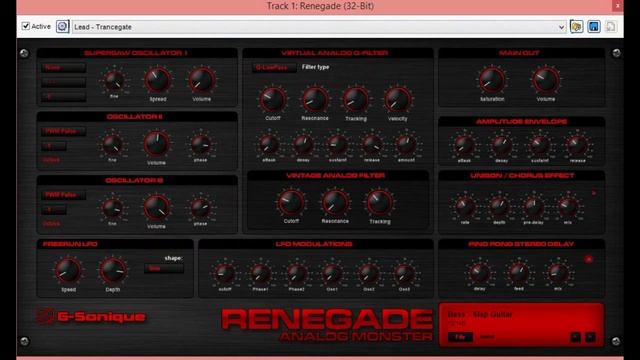Click Virtual Analog G-Filter Cutoff knob
This screenshot has height=360, width=640.
[273, 99]
